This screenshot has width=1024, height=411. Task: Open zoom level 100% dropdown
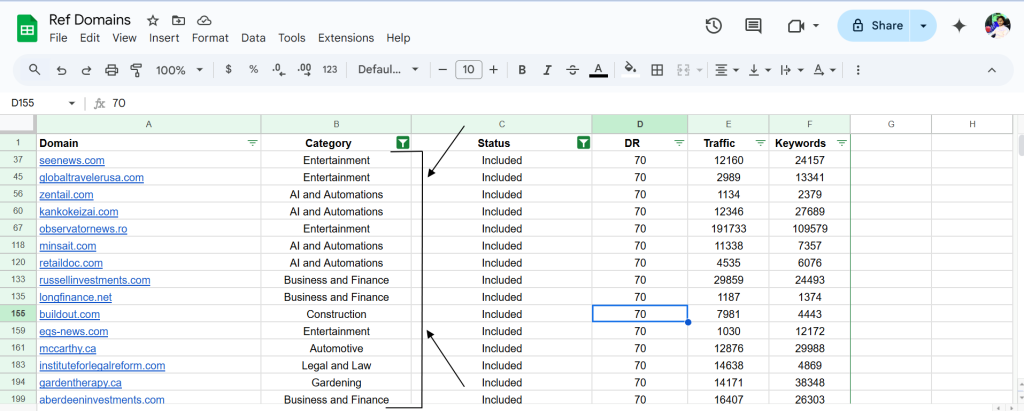click(179, 70)
